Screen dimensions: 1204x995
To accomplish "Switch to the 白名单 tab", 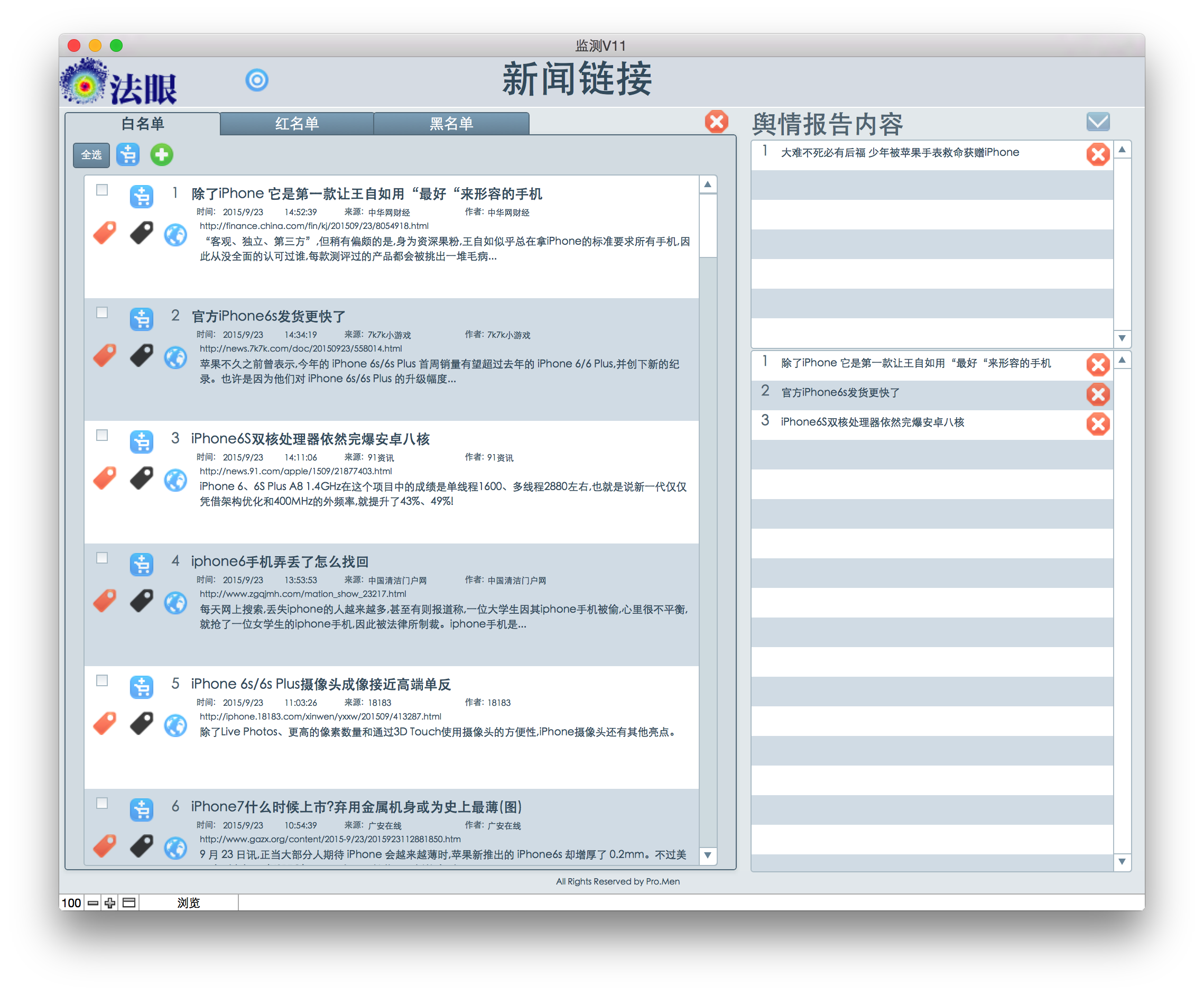I will pos(143,123).
